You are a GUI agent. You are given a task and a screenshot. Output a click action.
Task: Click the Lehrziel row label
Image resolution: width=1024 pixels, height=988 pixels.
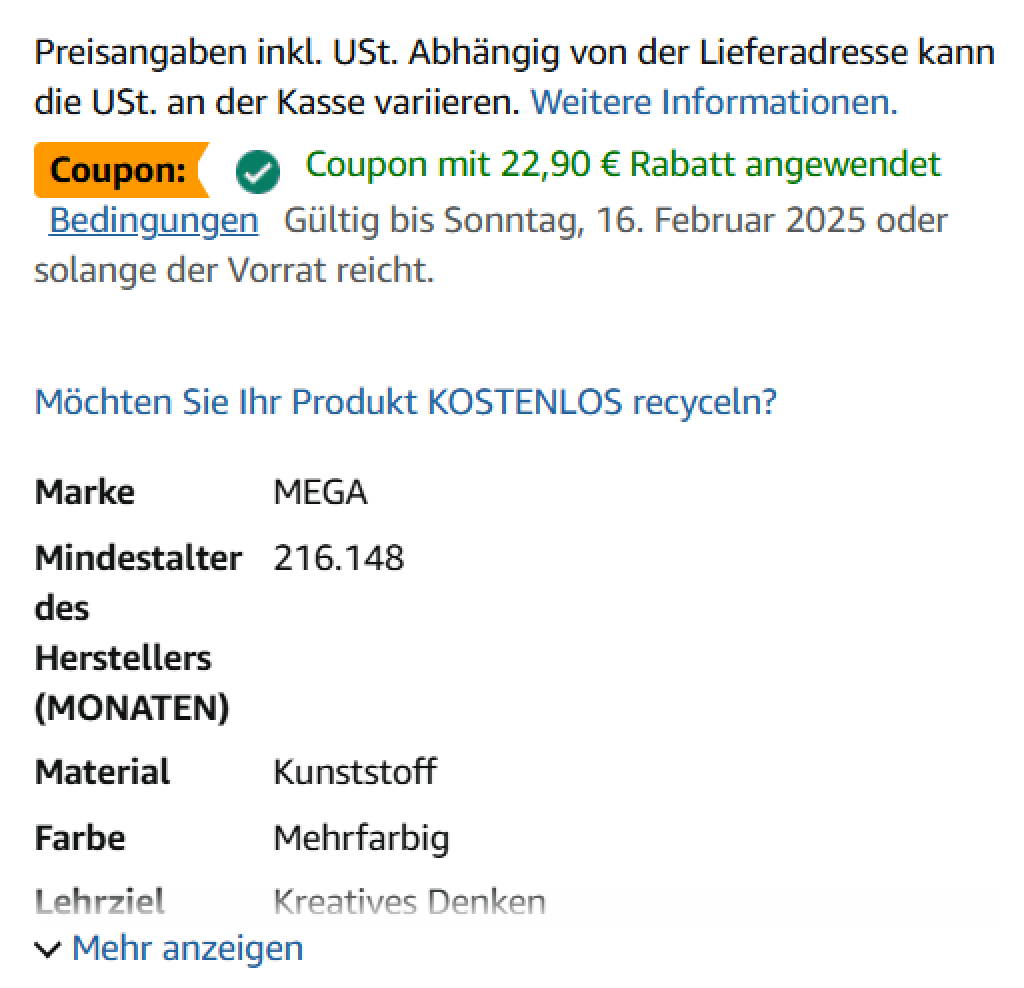tap(99, 902)
